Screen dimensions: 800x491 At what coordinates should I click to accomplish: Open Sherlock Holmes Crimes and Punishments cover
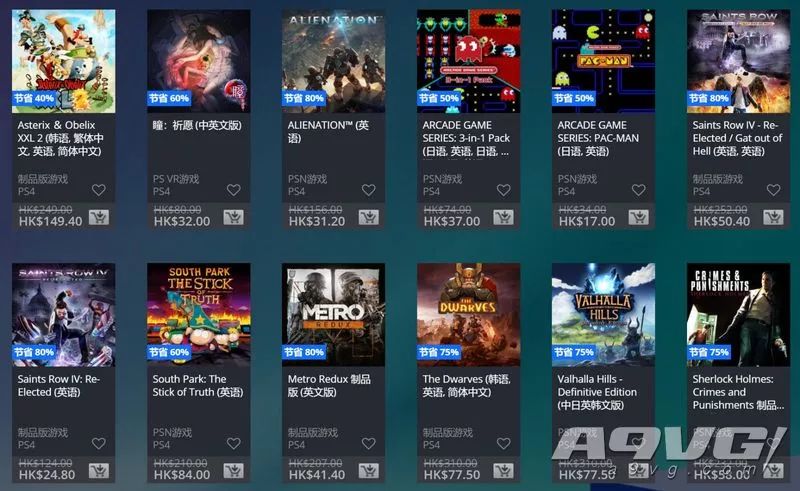[738, 314]
